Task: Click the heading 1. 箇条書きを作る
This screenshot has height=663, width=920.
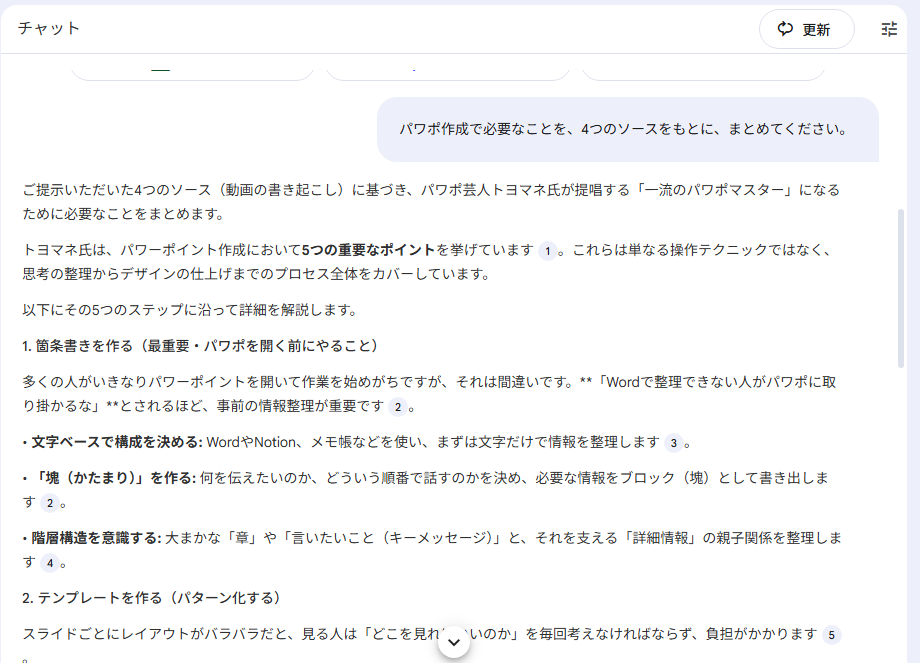Action: coord(200,346)
